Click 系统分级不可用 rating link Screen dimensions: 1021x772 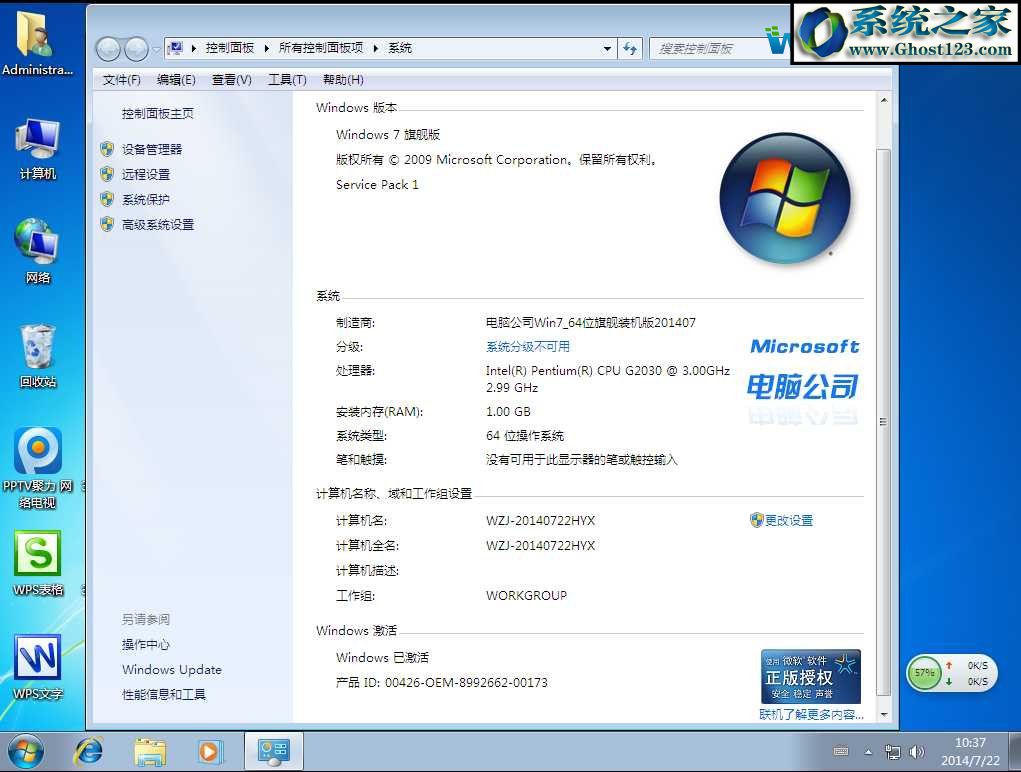coord(527,346)
